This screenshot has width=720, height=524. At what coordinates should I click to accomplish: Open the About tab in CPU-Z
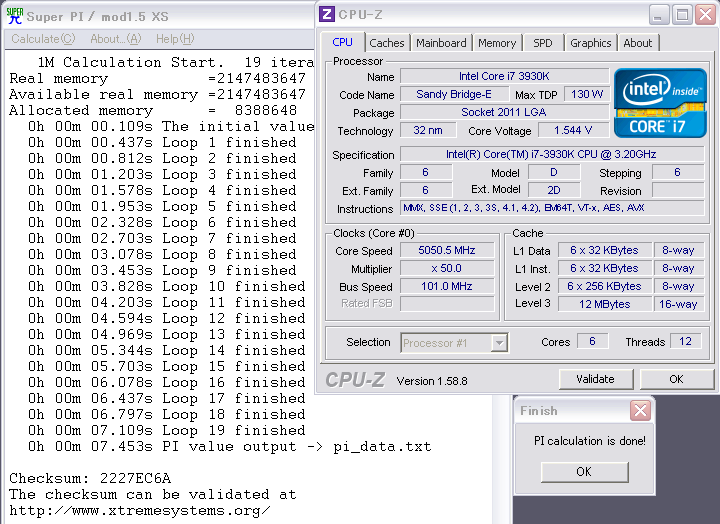coord(637,43)
